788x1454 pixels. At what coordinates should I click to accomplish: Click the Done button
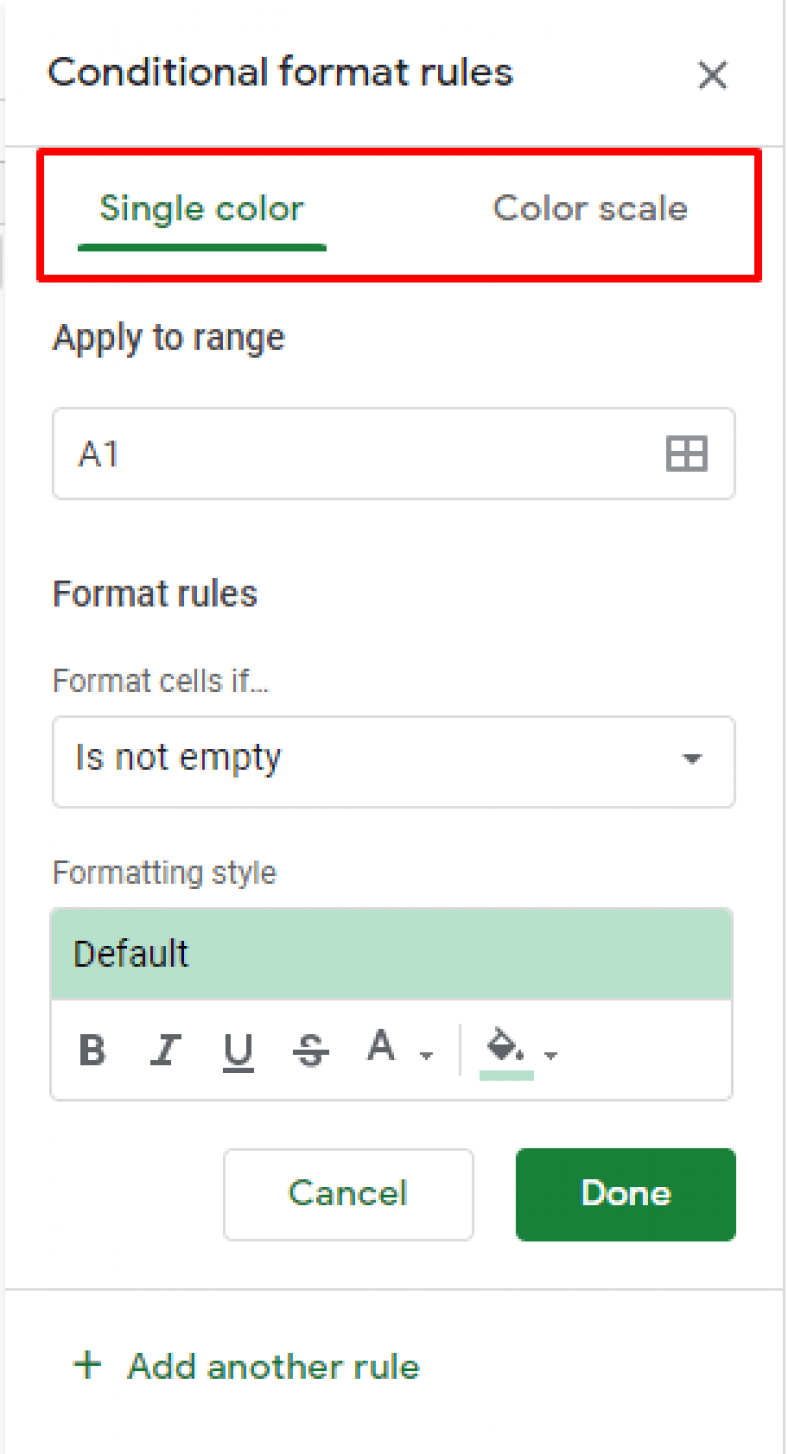625,1194
